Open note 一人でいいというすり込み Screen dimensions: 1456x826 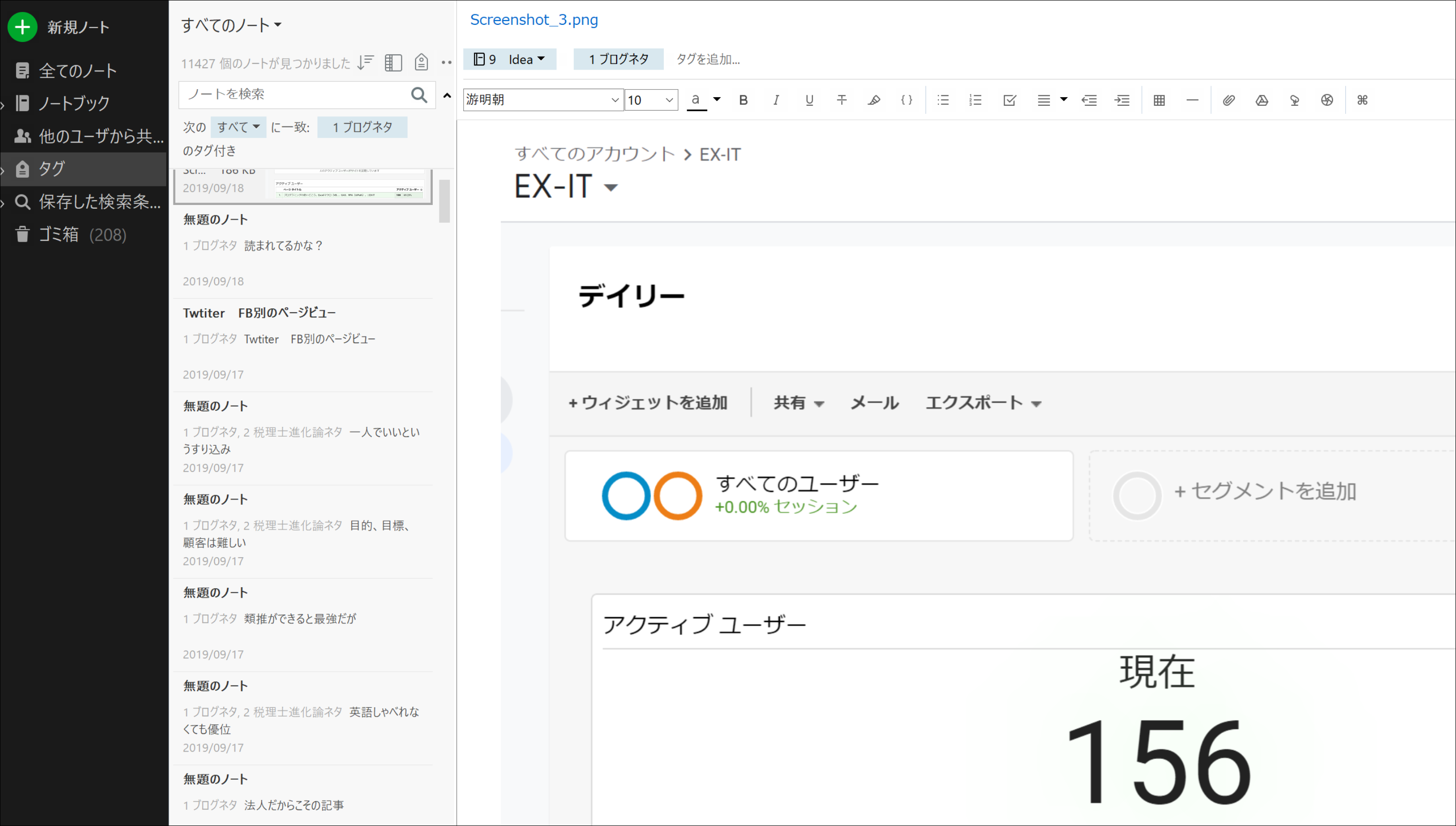tap(304, 438)
